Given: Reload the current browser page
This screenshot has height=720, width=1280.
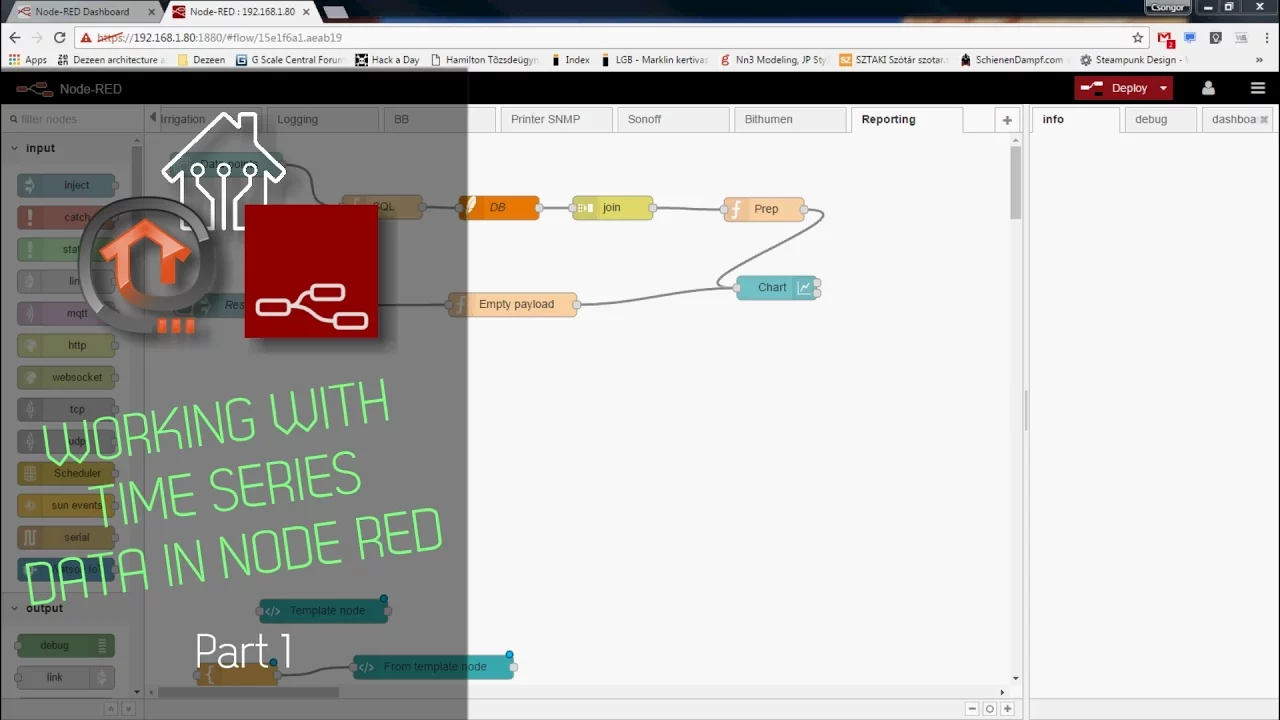Looking at the screenshot, I should tap(60, 38).
